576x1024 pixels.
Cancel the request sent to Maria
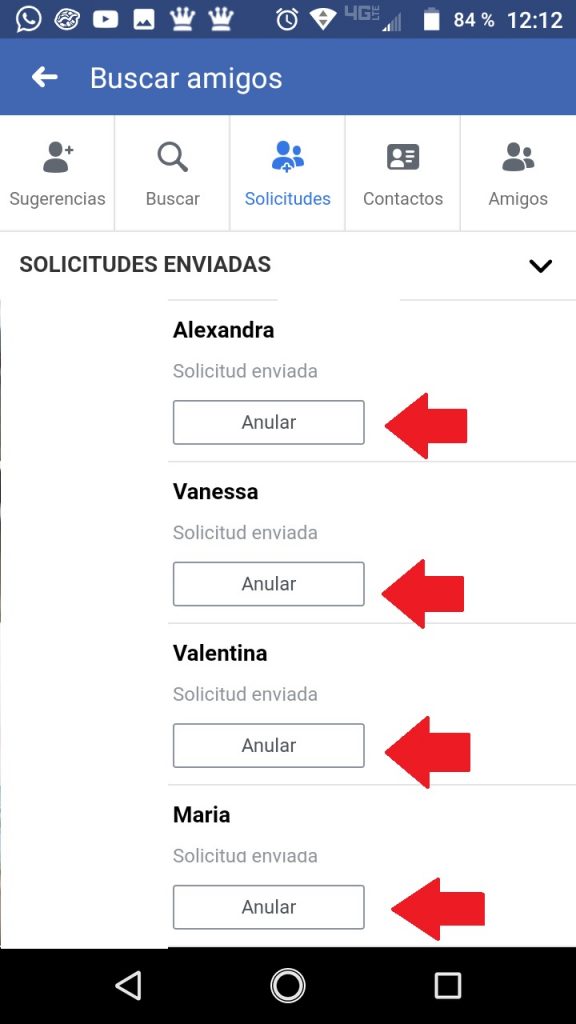point(268,907)
